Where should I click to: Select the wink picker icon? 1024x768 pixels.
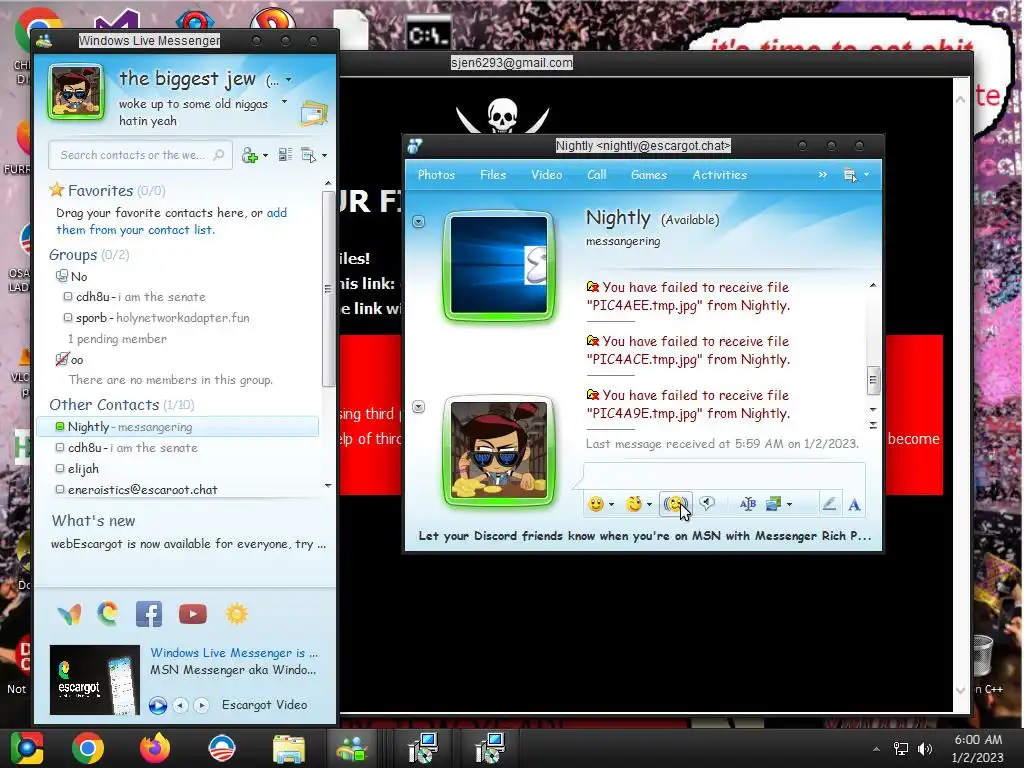coord(633,504)
